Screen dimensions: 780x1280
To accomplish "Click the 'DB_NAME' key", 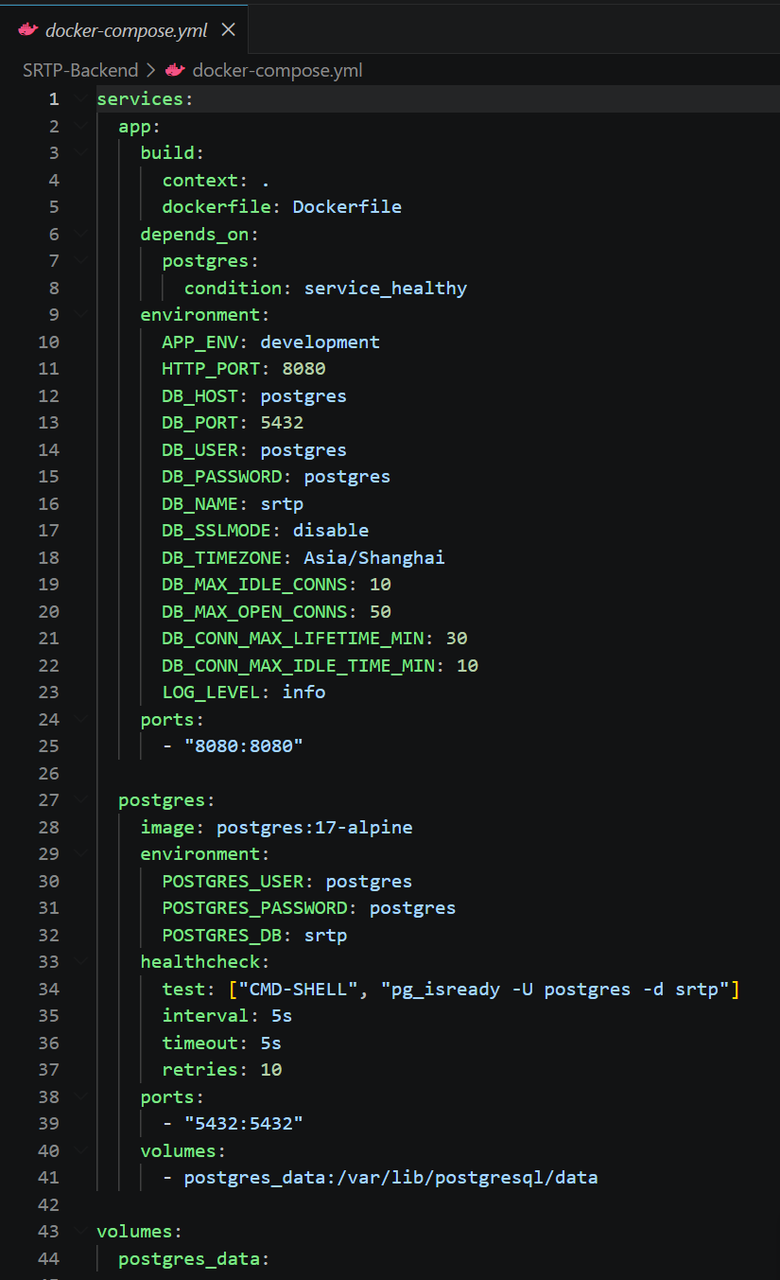I will click(200, 504).
